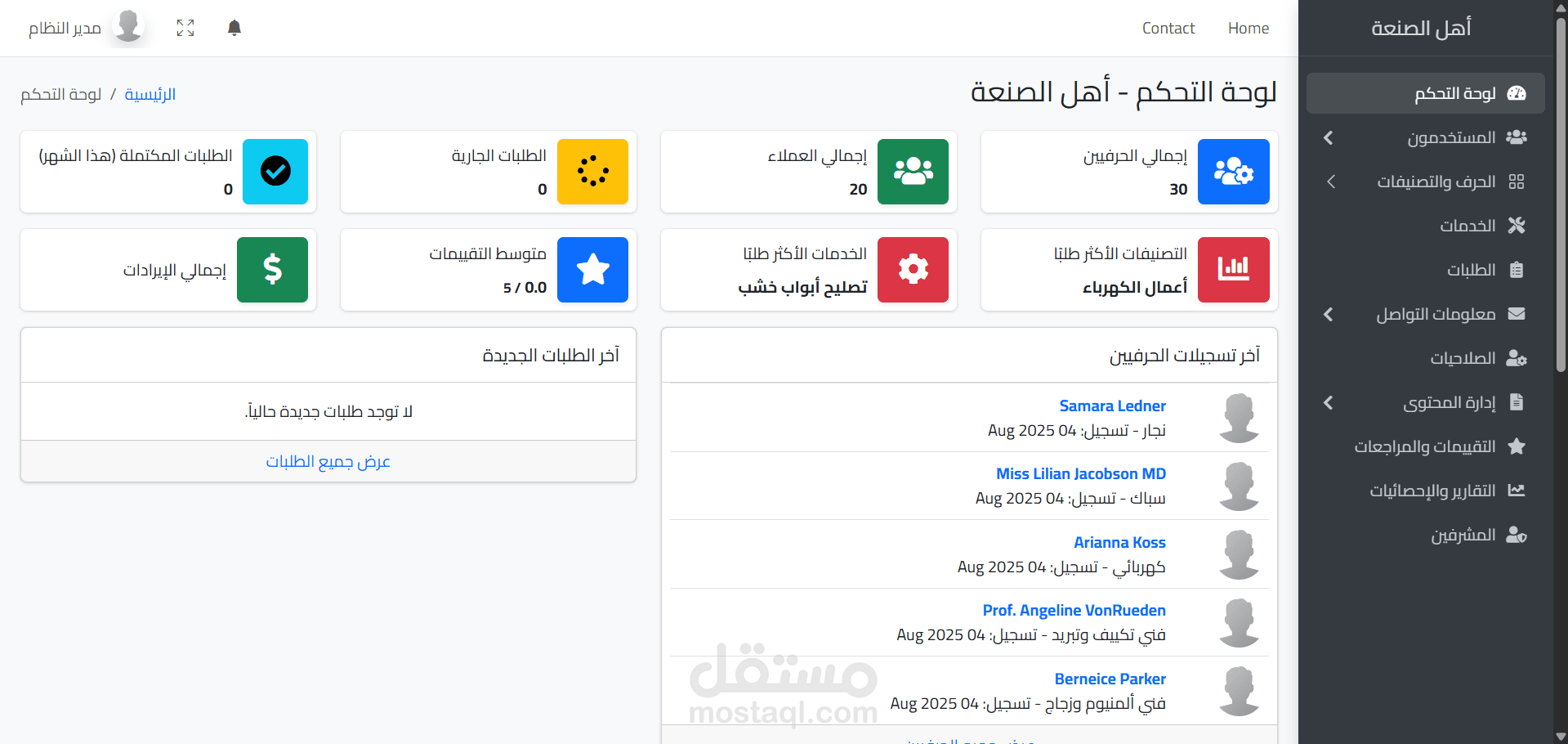Click the آخر الطلبات الجديدة card header
Screen dimensions: 1568x744
click(x=328, y=355)
